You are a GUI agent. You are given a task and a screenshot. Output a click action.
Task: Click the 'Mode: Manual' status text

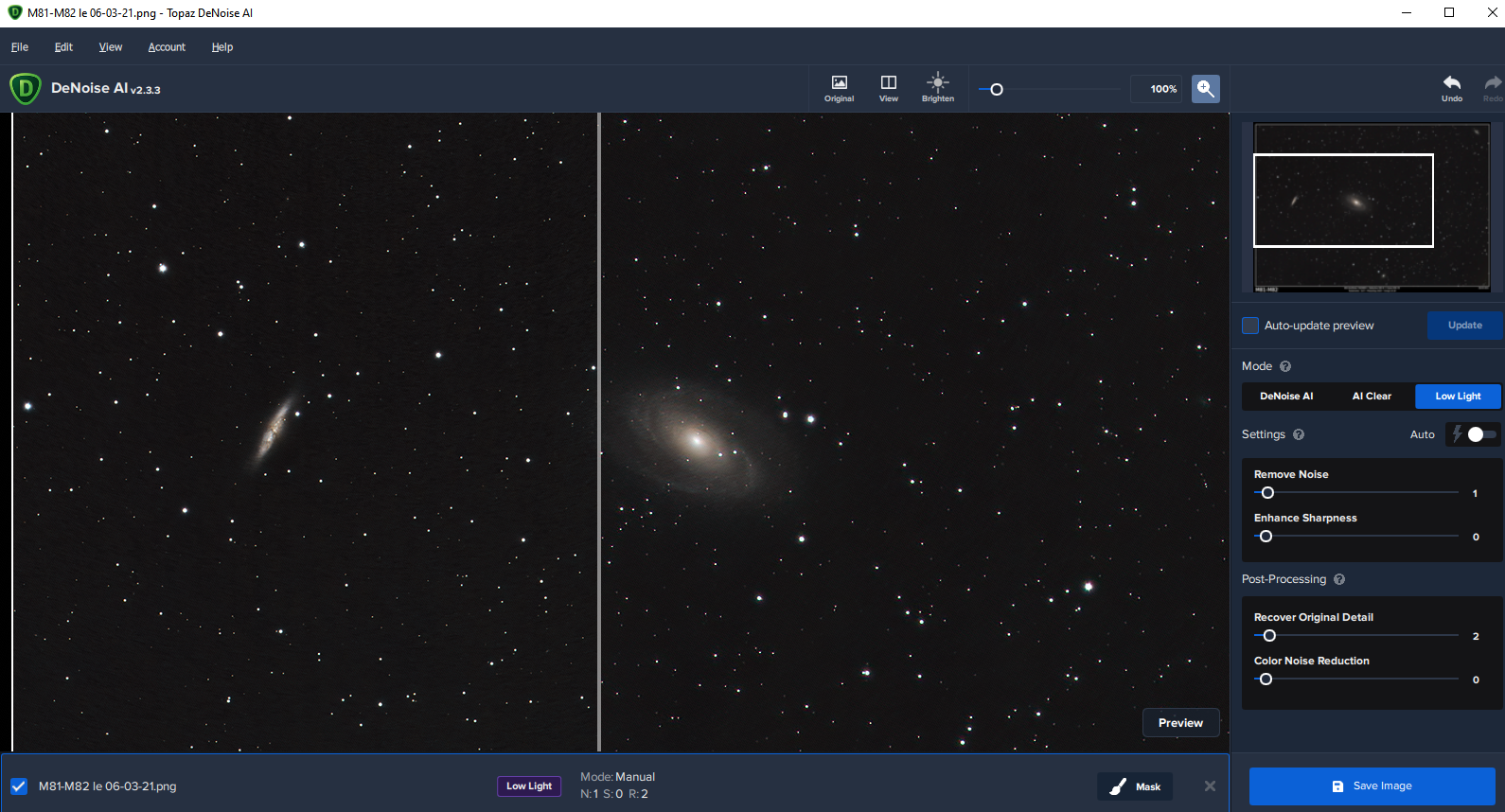pyautogui.click(x=617, y=777)
